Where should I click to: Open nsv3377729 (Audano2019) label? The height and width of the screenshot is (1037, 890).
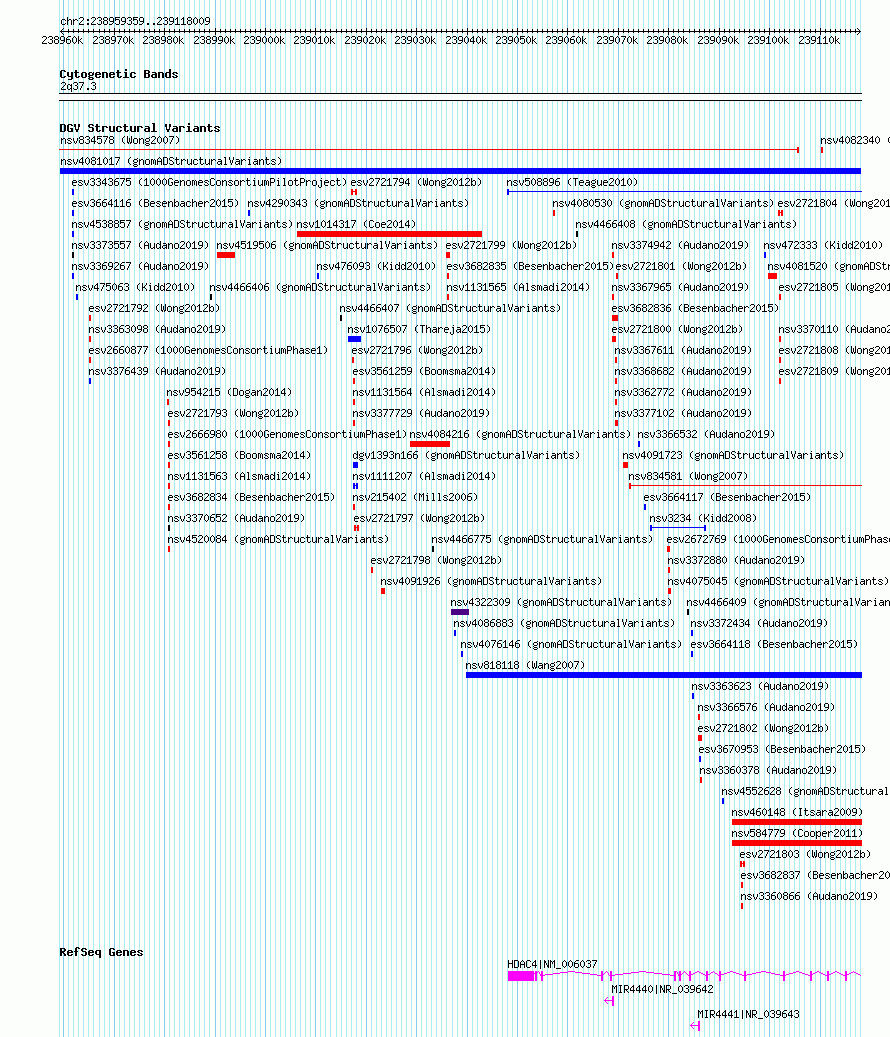tap(421, 413)
